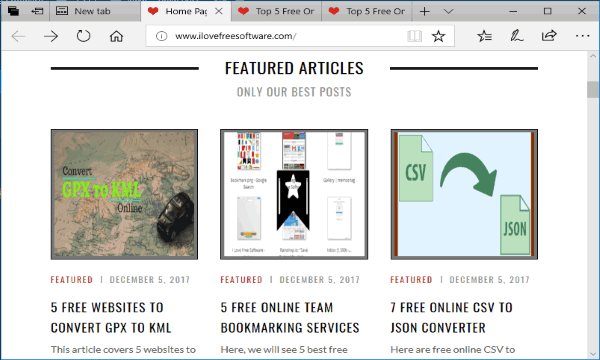Click the Only Our Best Posts subtitle

click(294, 92)
